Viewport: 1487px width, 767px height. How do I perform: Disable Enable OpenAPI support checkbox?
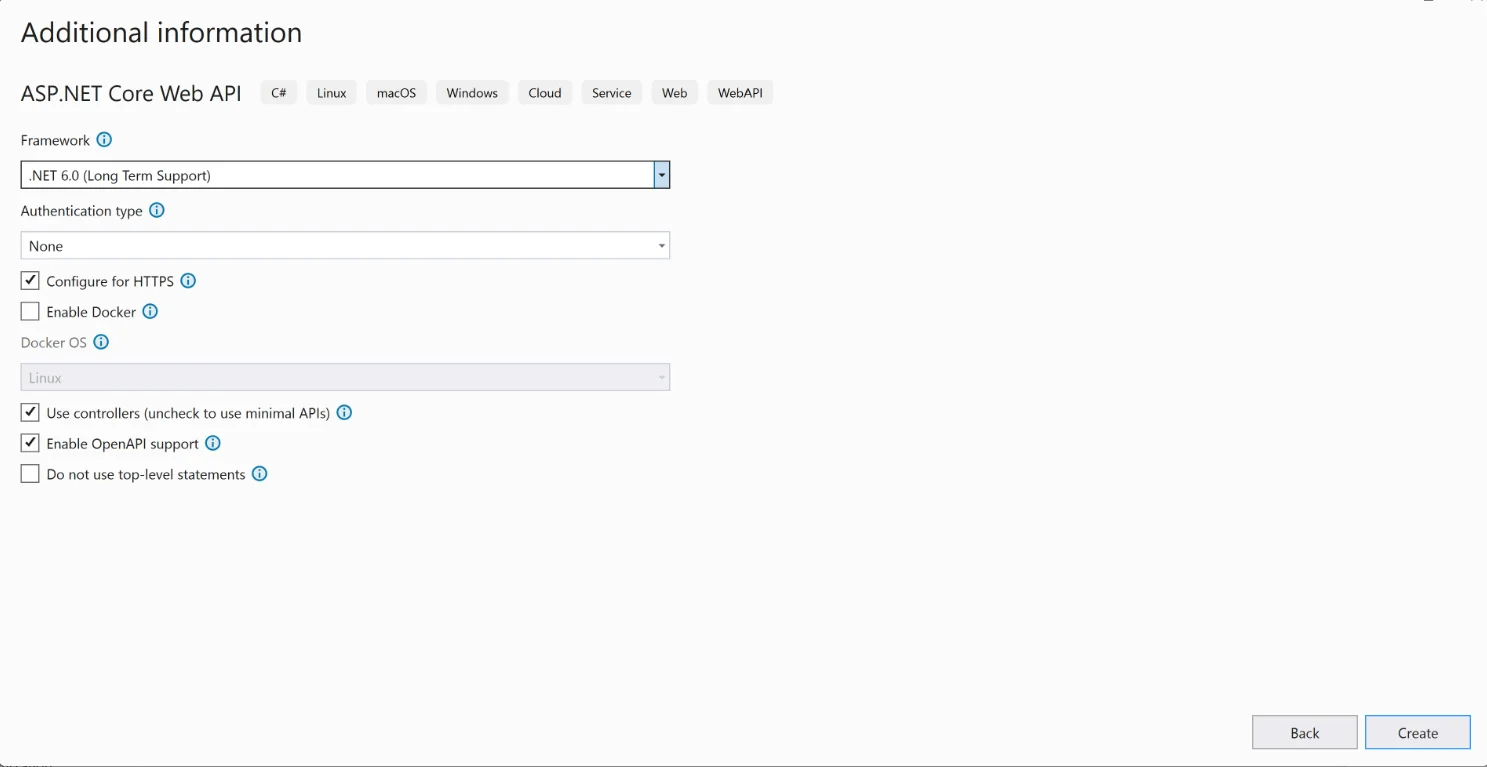(30, 443)
